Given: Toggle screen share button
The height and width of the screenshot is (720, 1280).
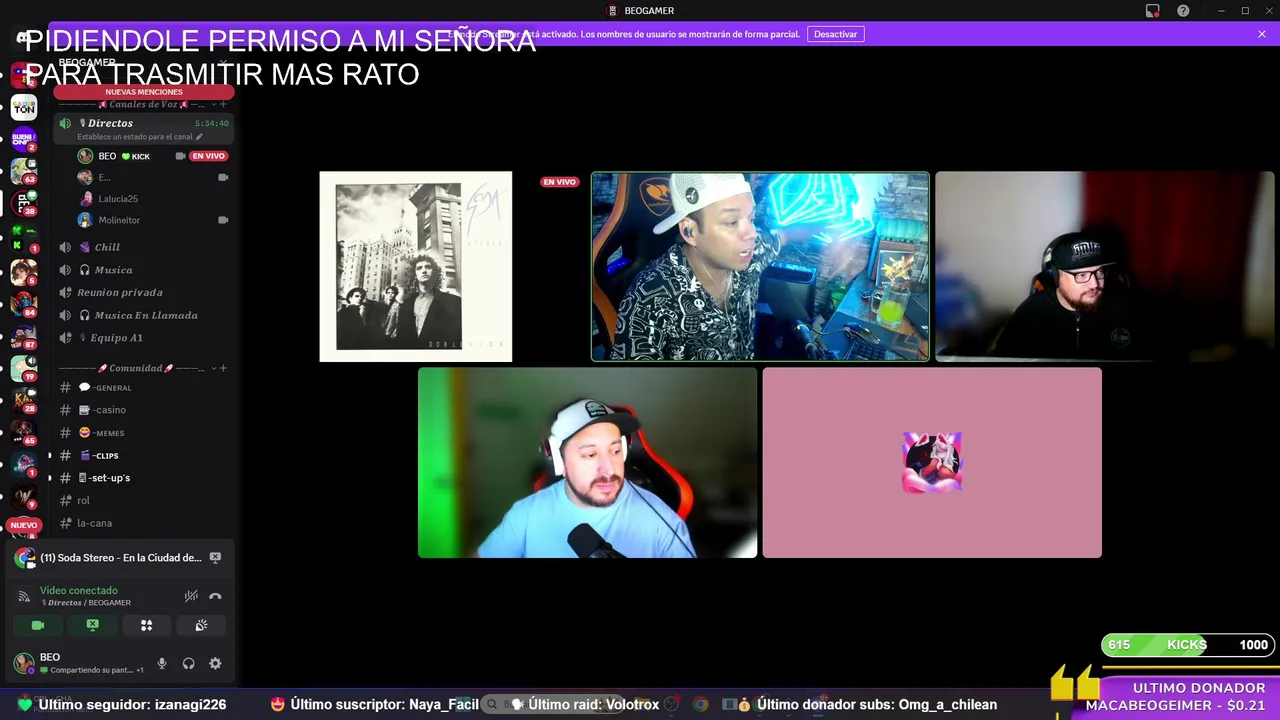Looking at the screenshot, I should (92, 625).
